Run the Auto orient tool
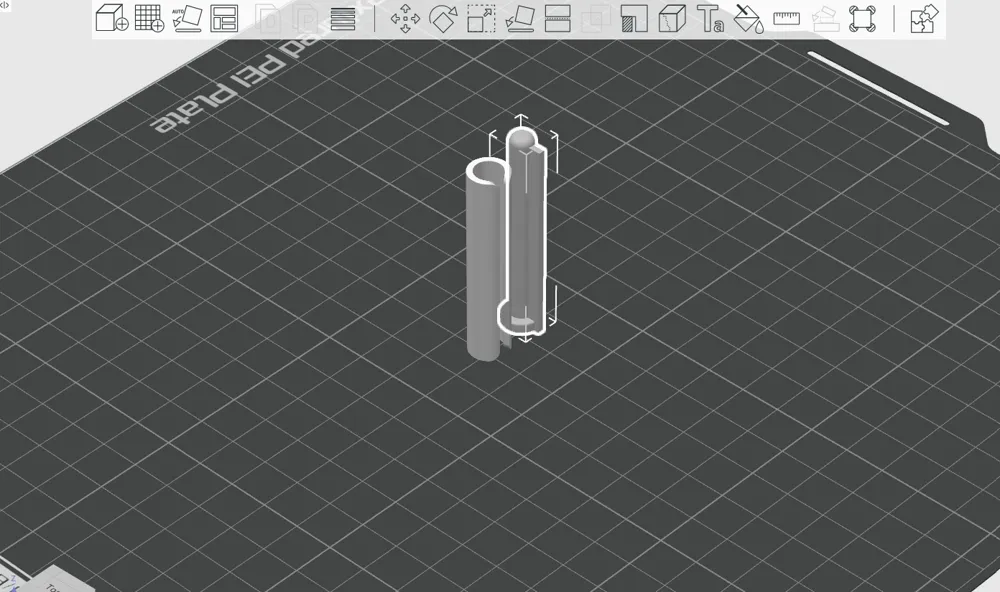This screenshot has width=1000, height=592. click(187, 18)
